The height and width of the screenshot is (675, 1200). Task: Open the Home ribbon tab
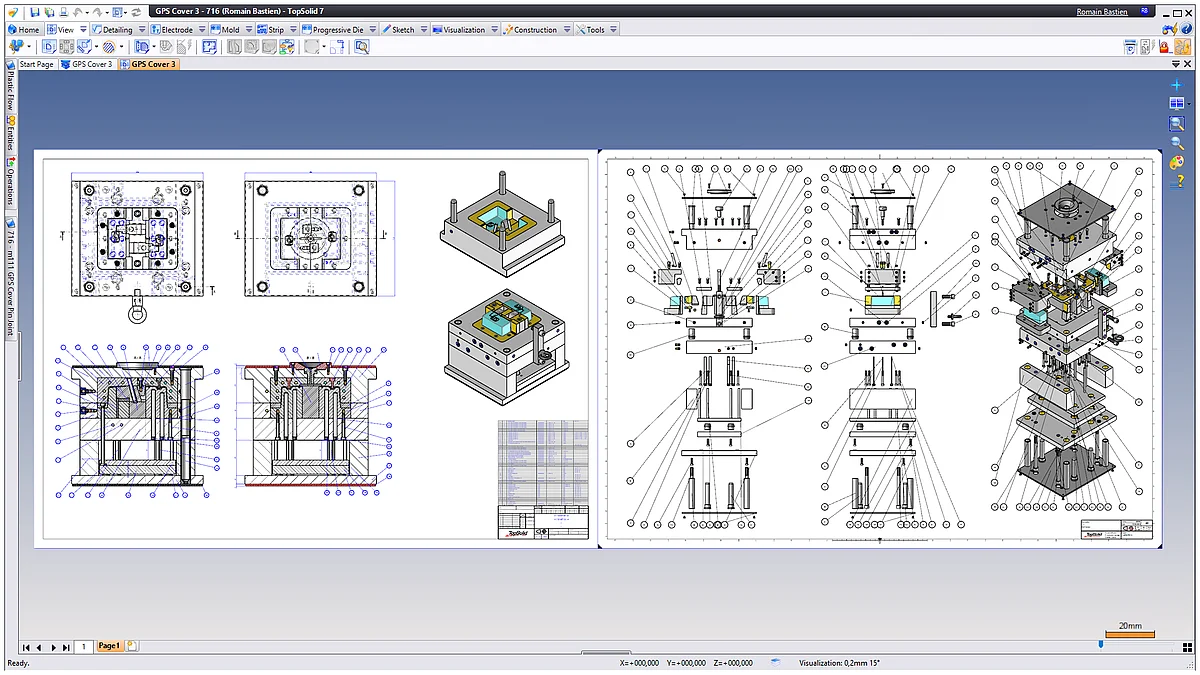[23, 30]
